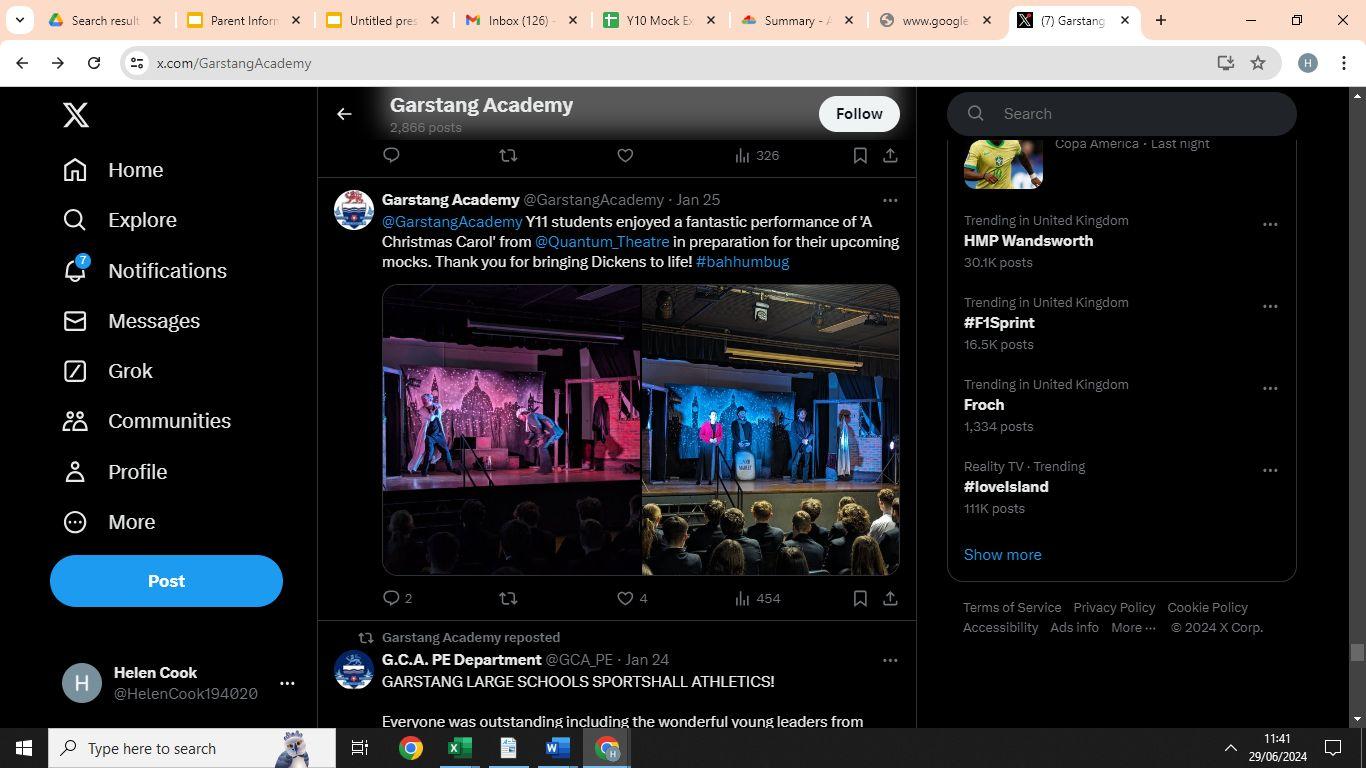Open Notifications with 7 badge
The width and height of the screenshot is (1366, 768).
[145, 270]
